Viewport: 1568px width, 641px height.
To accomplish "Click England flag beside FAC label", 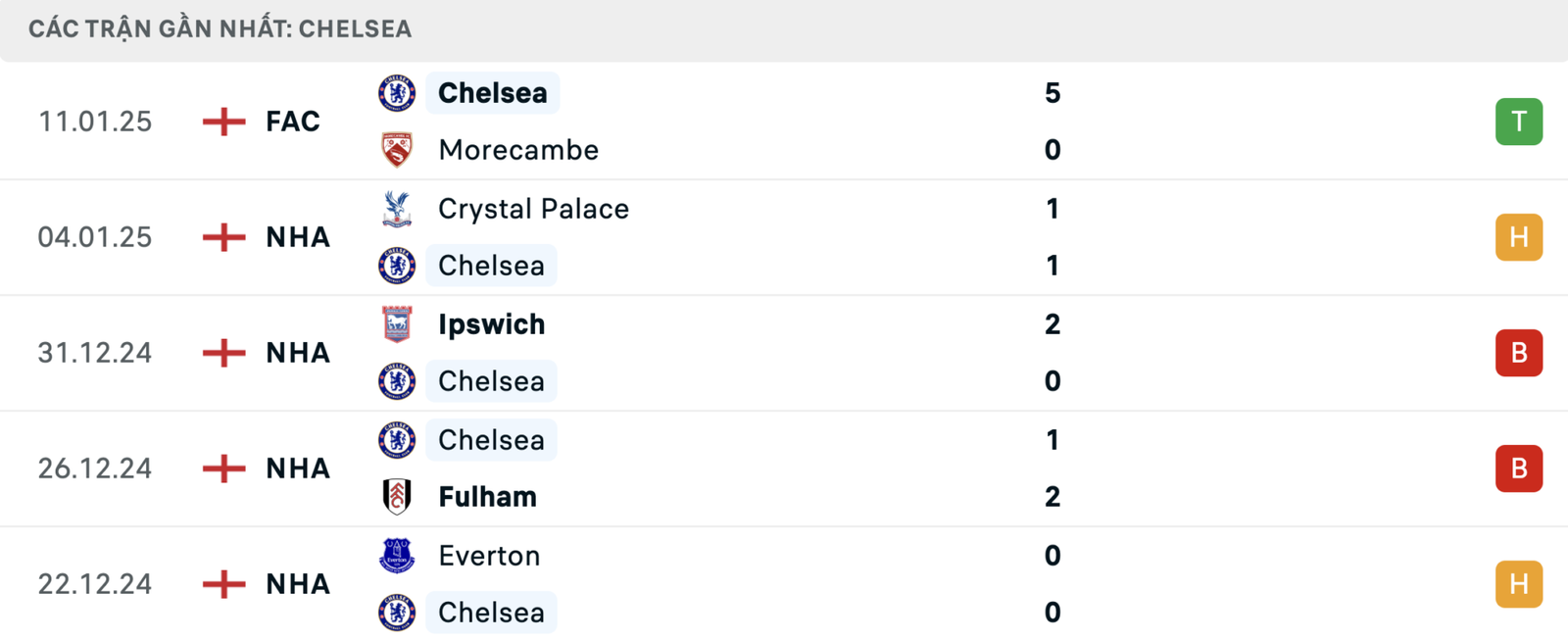I will click(223, 122).
